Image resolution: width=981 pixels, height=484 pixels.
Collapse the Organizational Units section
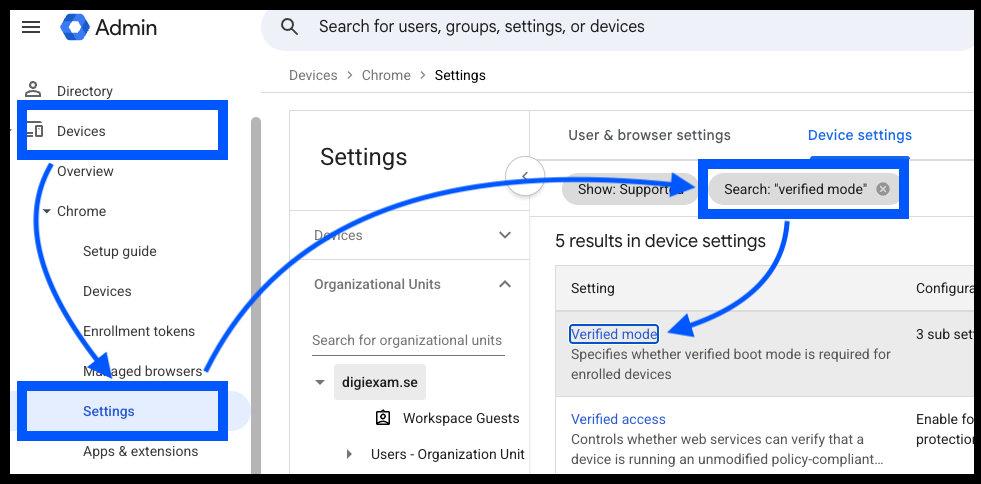tap(504, 284)
